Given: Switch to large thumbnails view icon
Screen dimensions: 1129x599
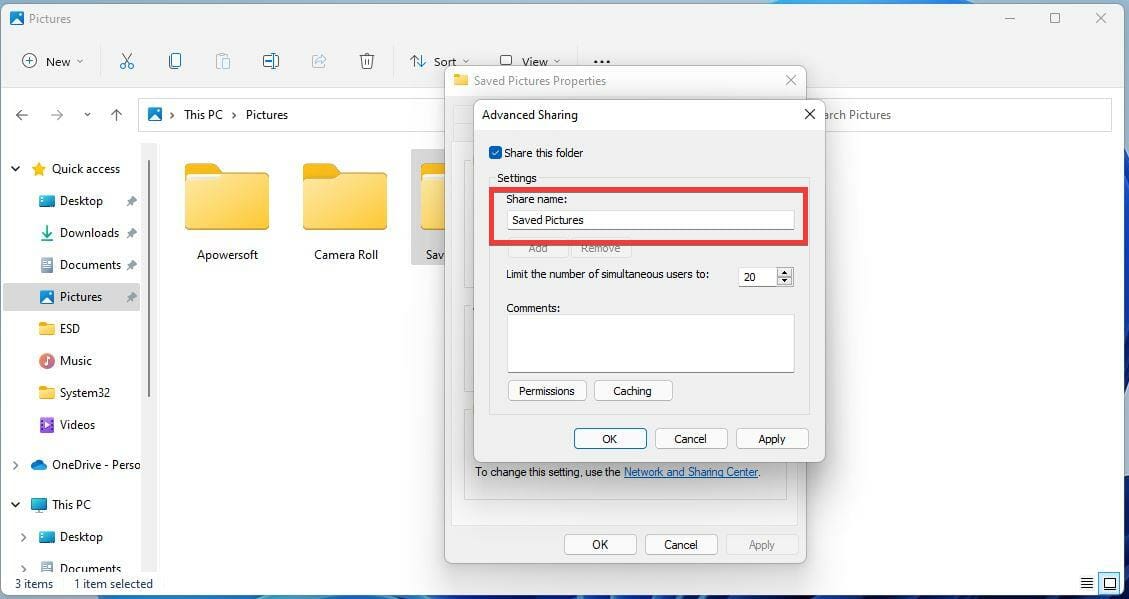Looking at the screenshot, I should 1110,583.
